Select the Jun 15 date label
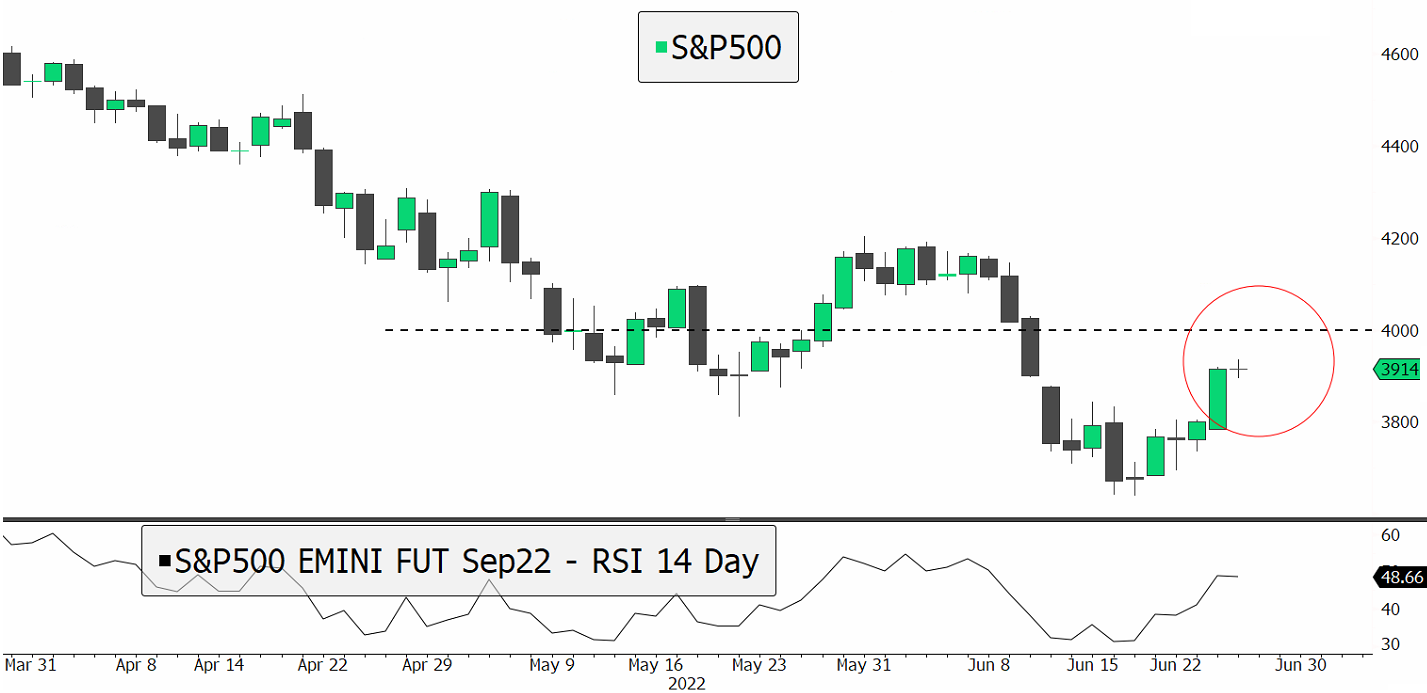 click(x=1092, y=664)
